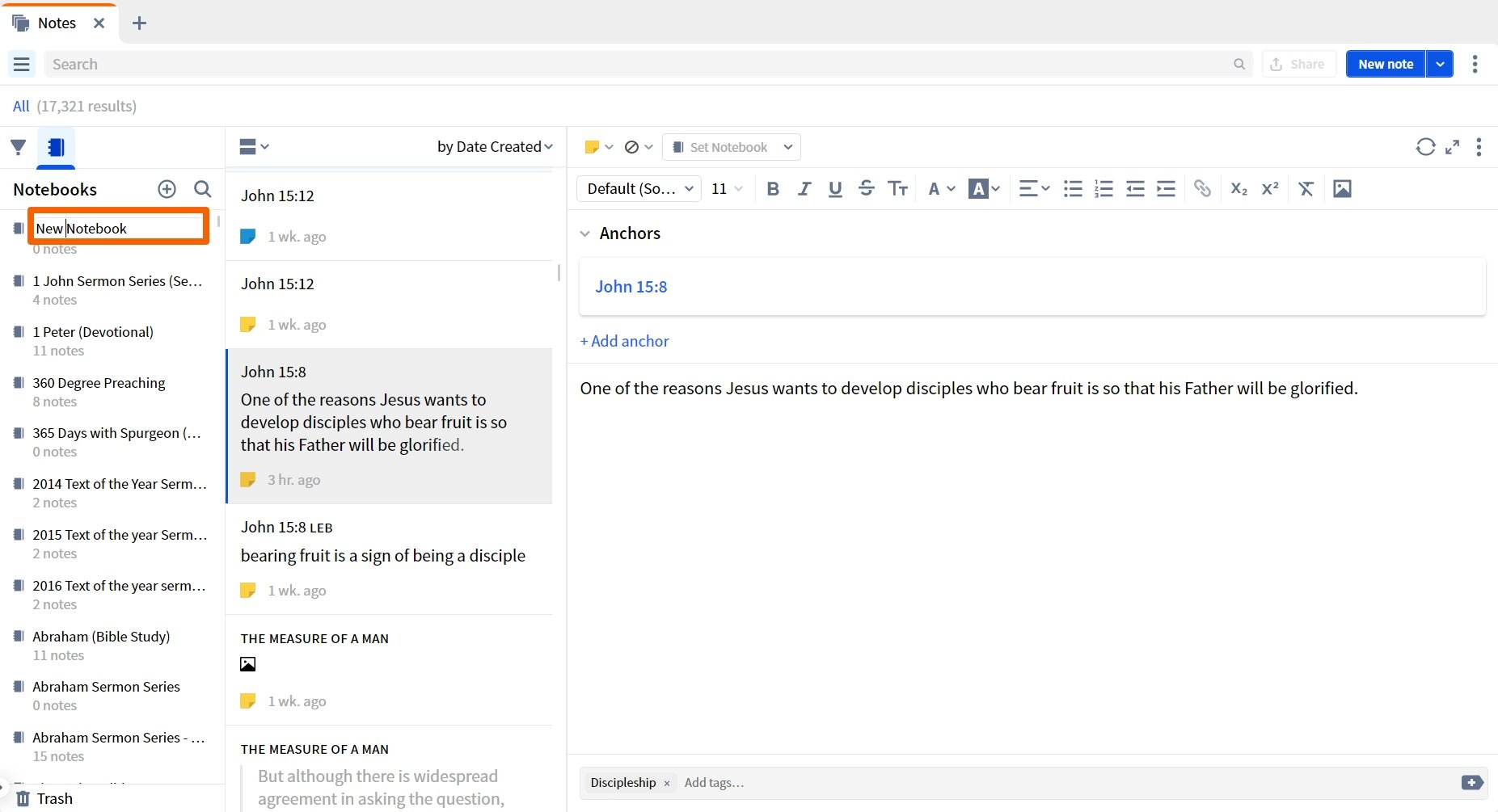Change note color with yellow note dropdown
This screenshot has width=1498, height=812.
coord(599,147)
